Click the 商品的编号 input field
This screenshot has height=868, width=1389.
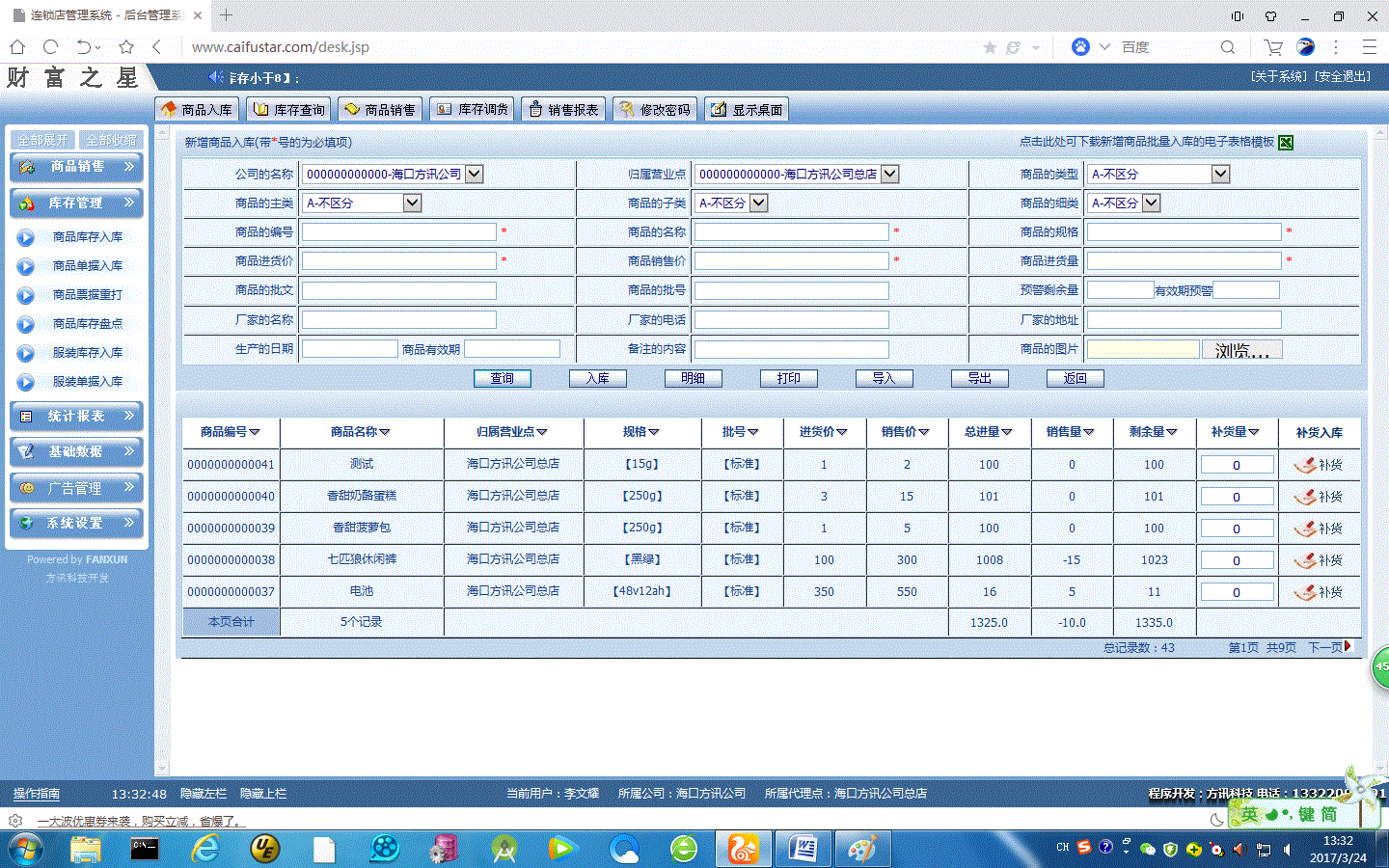[x=398, y=232]
